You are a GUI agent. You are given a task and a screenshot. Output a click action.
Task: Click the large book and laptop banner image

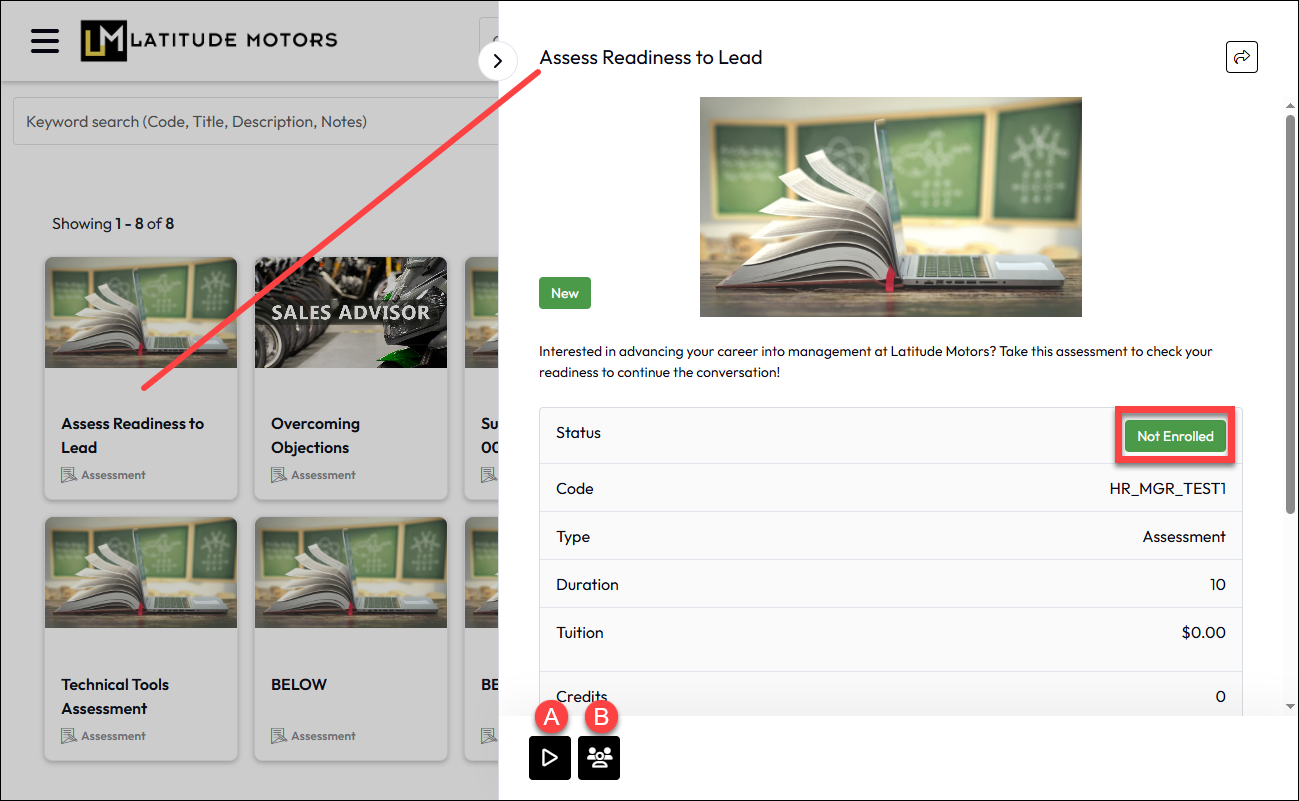pos(890,207)
